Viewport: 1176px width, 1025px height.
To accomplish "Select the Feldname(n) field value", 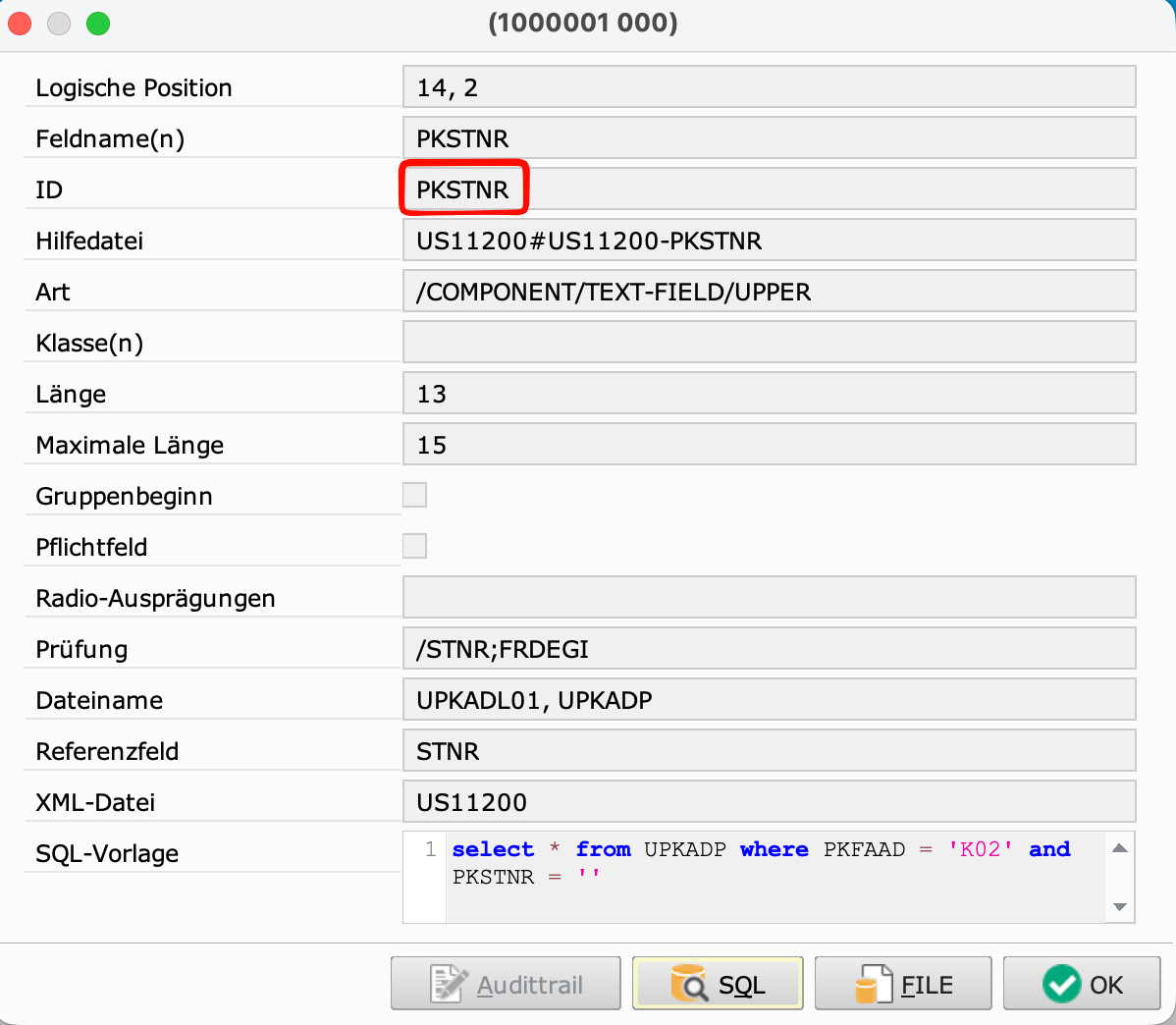I will [768, 138].
